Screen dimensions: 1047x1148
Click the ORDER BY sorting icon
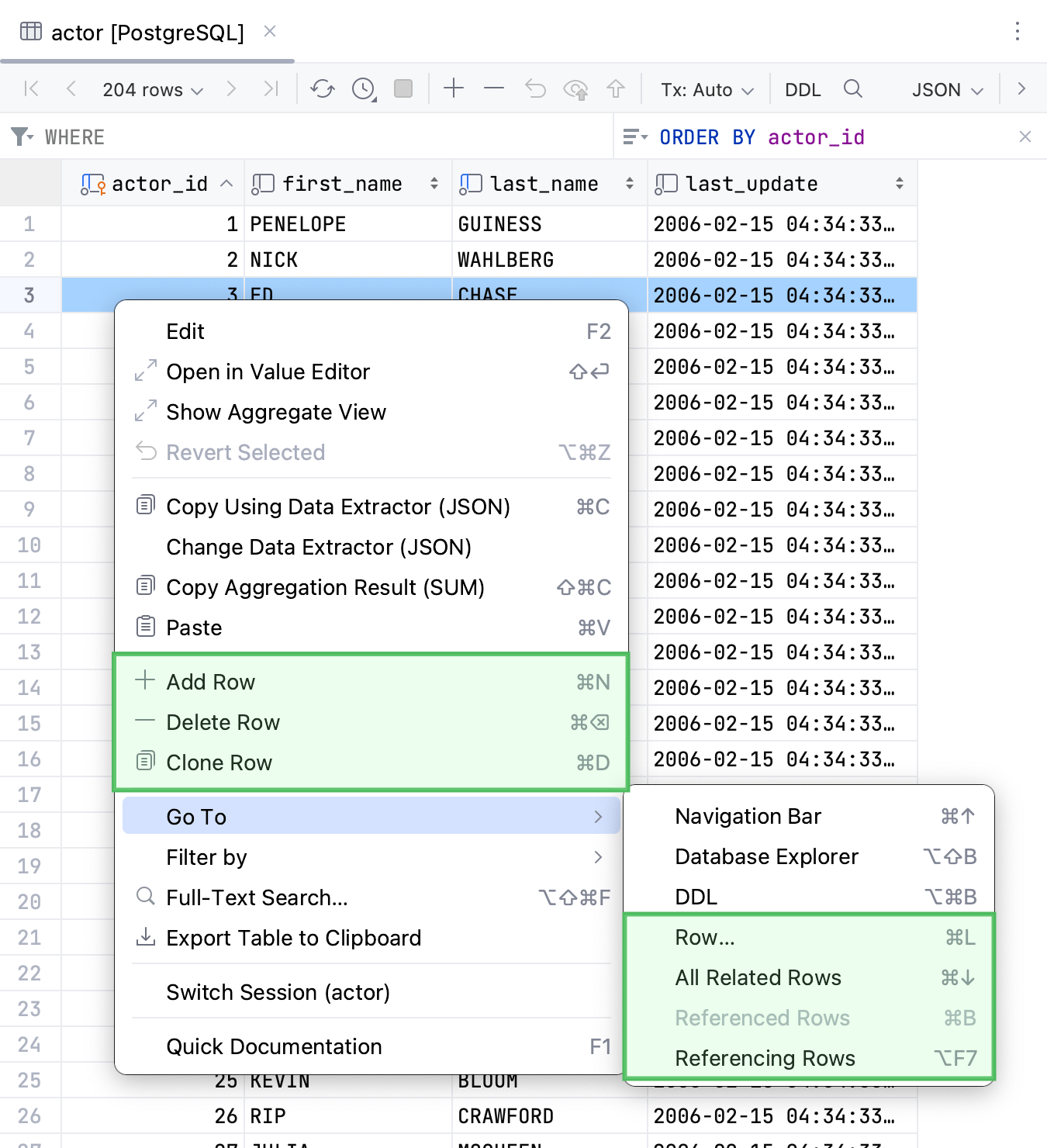click(635, 137)
